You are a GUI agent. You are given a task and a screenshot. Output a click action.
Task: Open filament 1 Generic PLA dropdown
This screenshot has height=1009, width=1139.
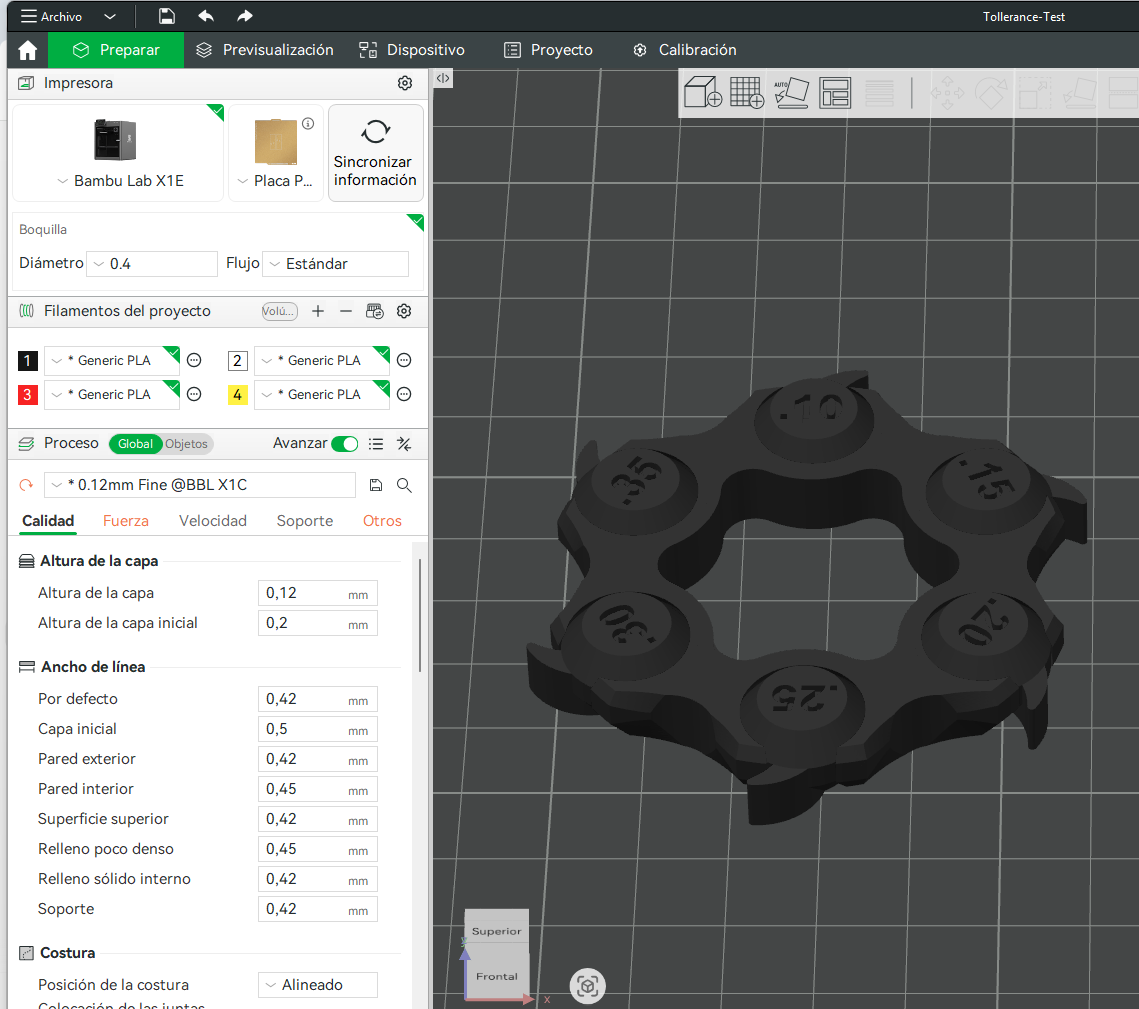click(112, 360)
